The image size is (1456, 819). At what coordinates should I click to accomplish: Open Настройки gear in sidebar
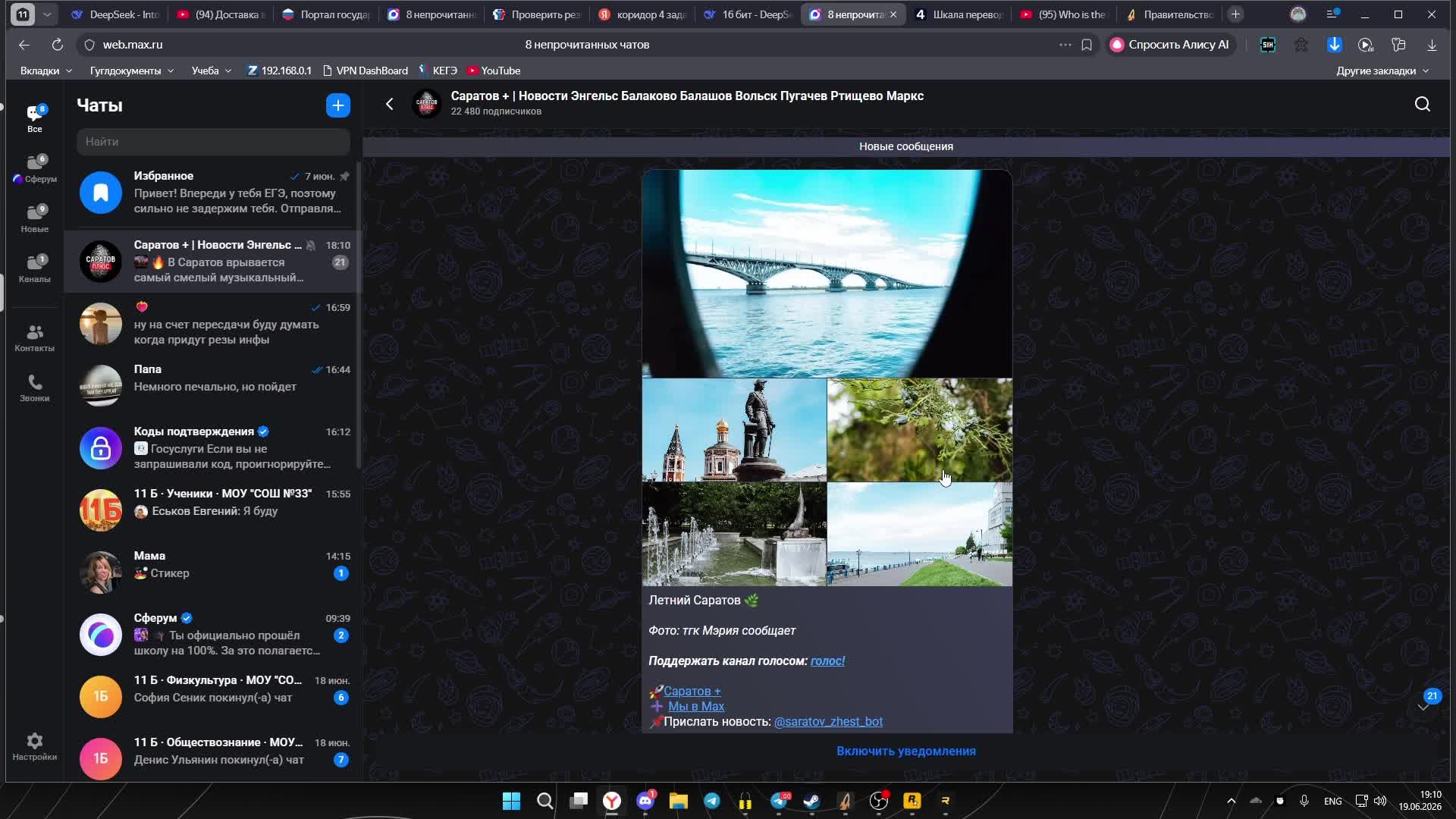point(35,747)
